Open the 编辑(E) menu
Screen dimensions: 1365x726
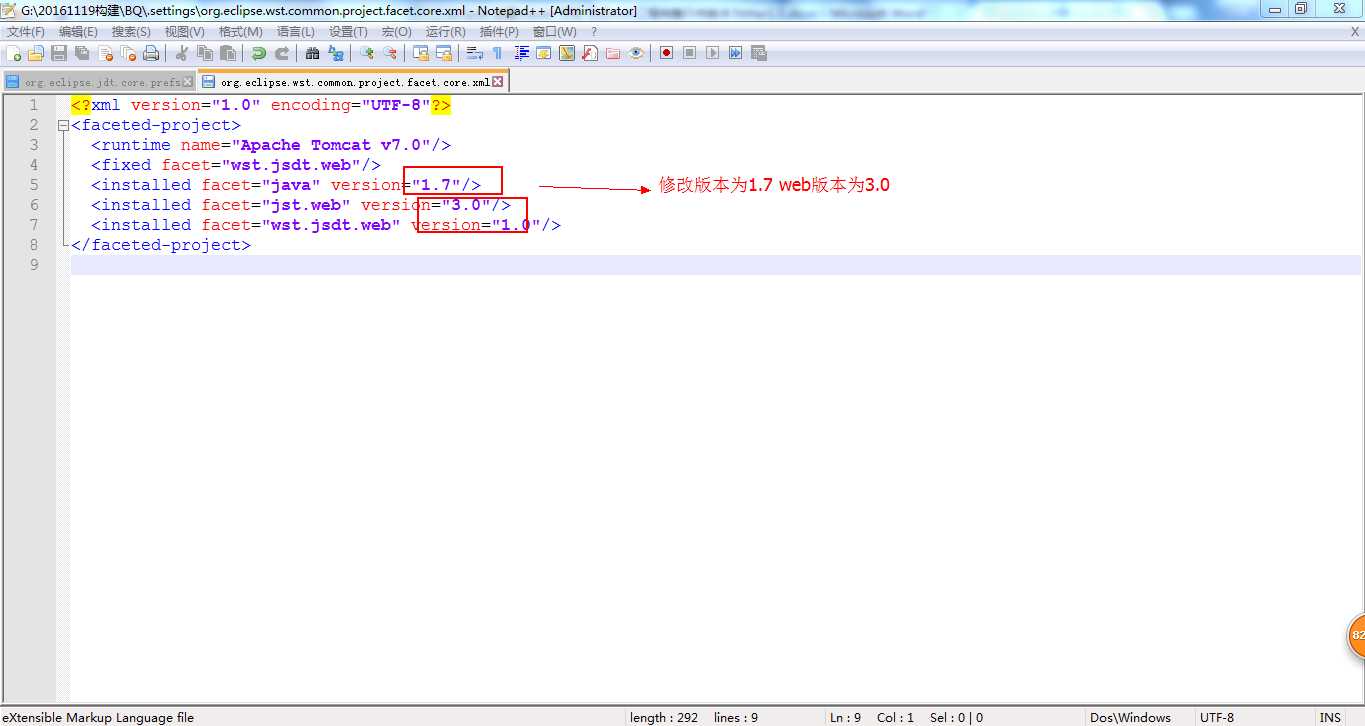[x=78, y=32]
